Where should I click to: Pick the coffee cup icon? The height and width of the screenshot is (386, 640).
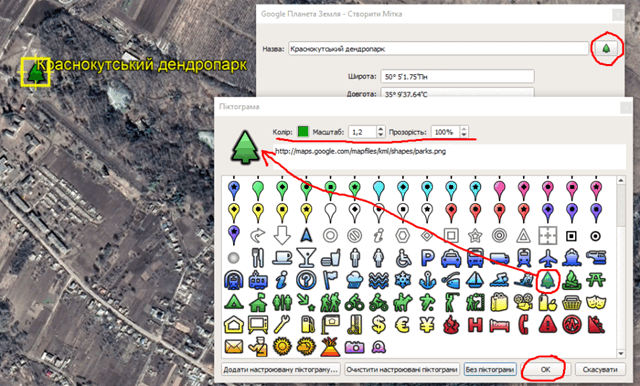(282, 258)
